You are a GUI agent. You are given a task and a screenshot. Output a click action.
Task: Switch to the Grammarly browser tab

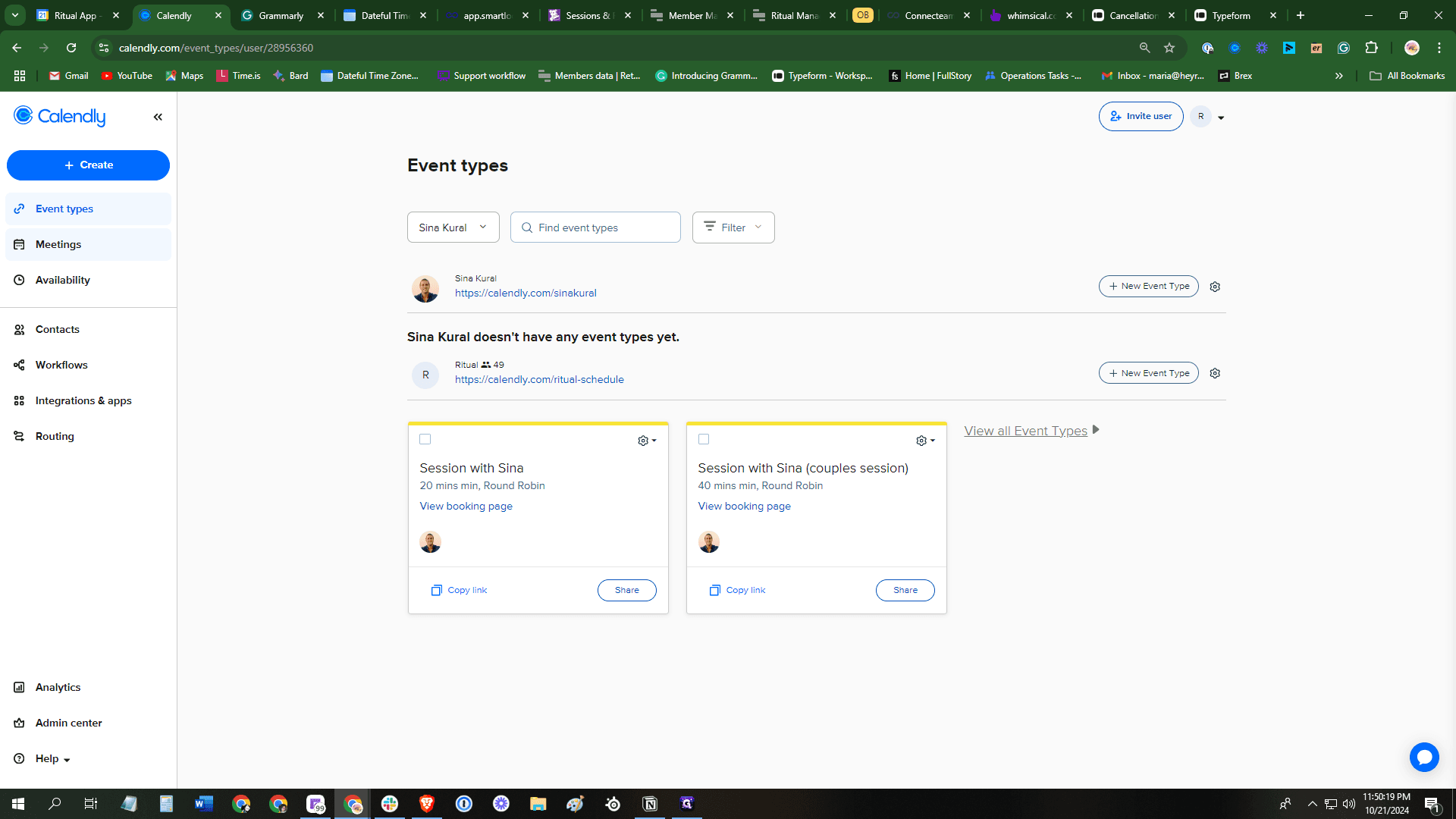tap(281, 15)
